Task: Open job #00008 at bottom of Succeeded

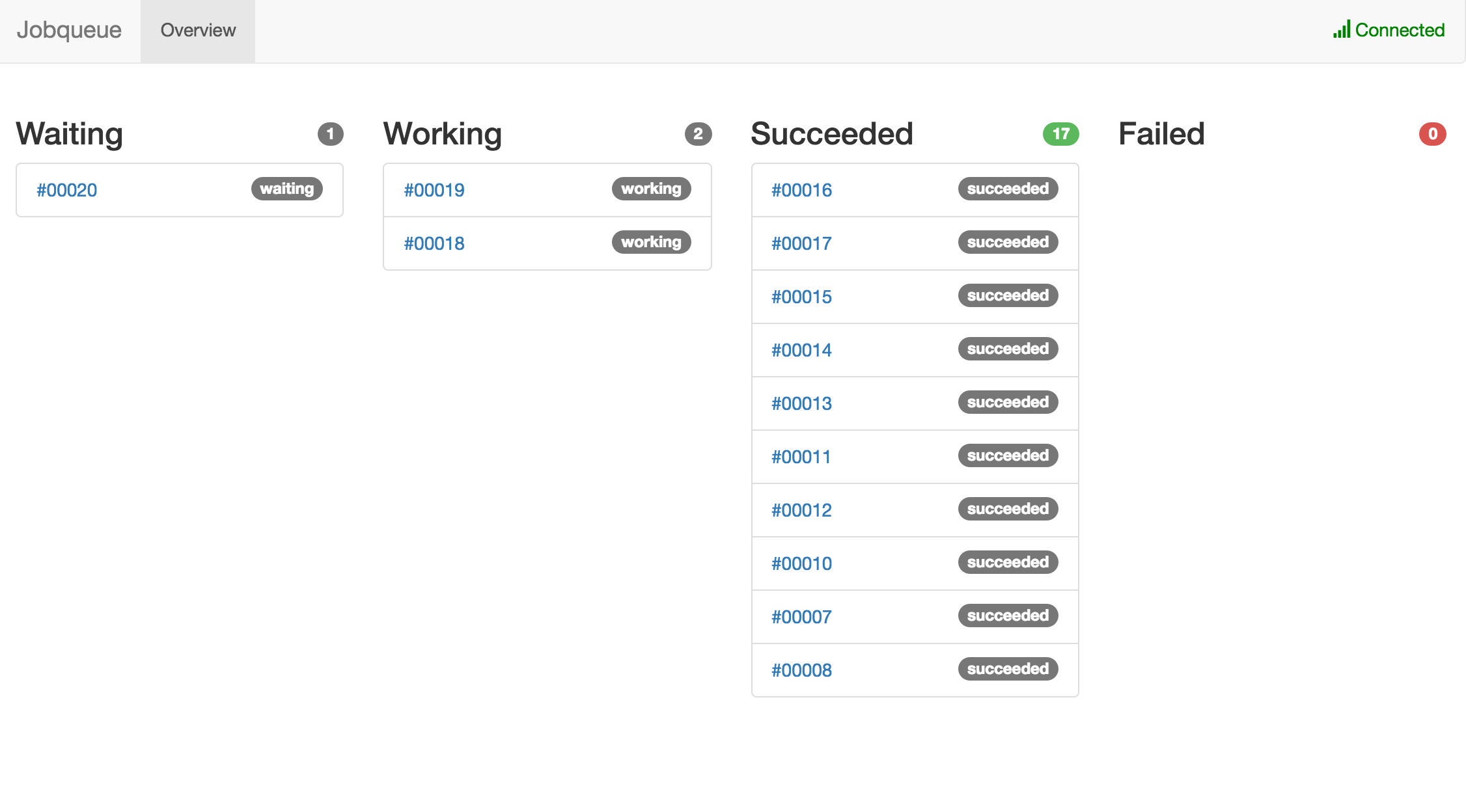Action: pyautogui.click(x=801, y=670)
